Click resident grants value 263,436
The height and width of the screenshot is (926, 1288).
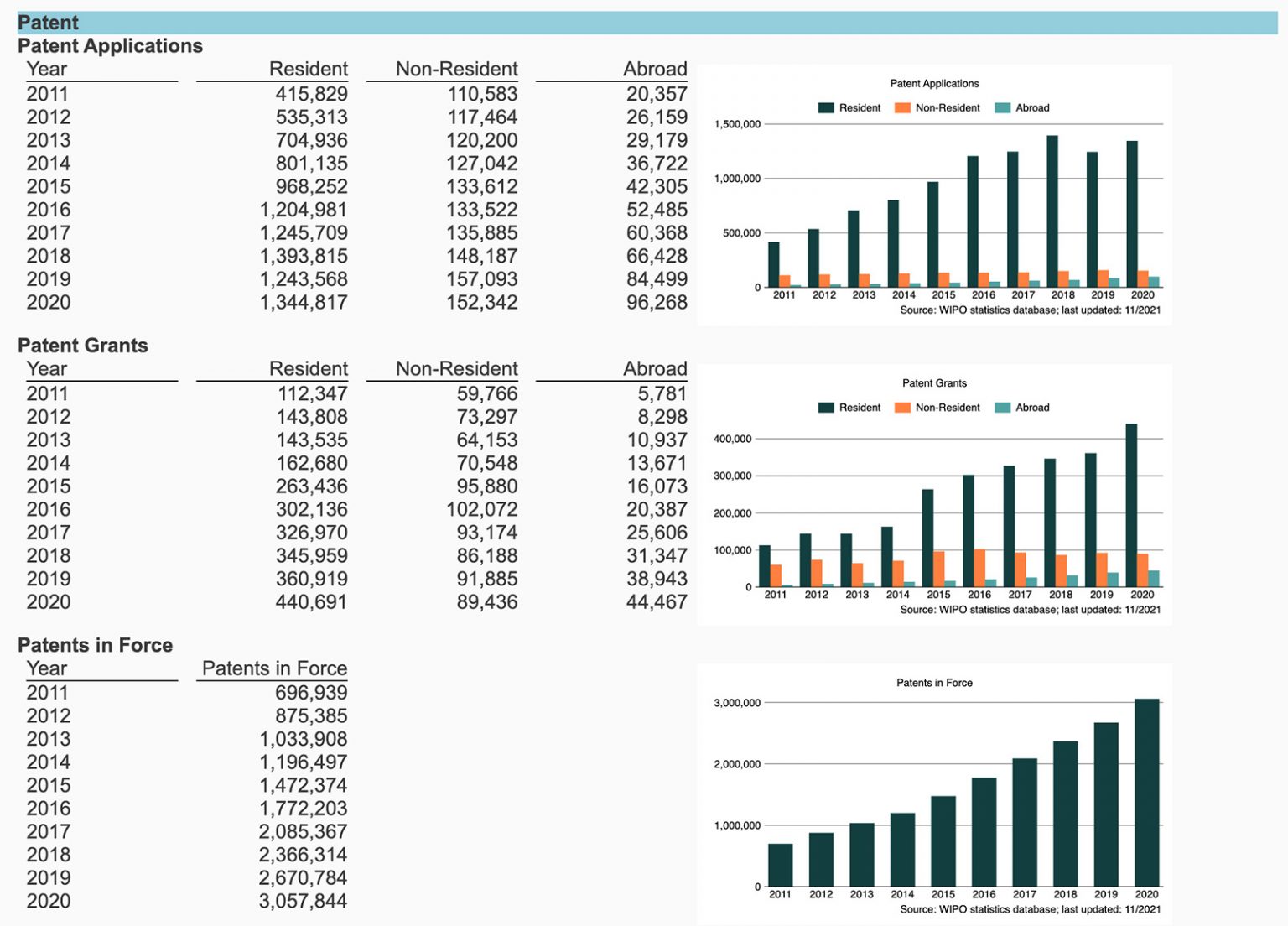click(311, 486)
